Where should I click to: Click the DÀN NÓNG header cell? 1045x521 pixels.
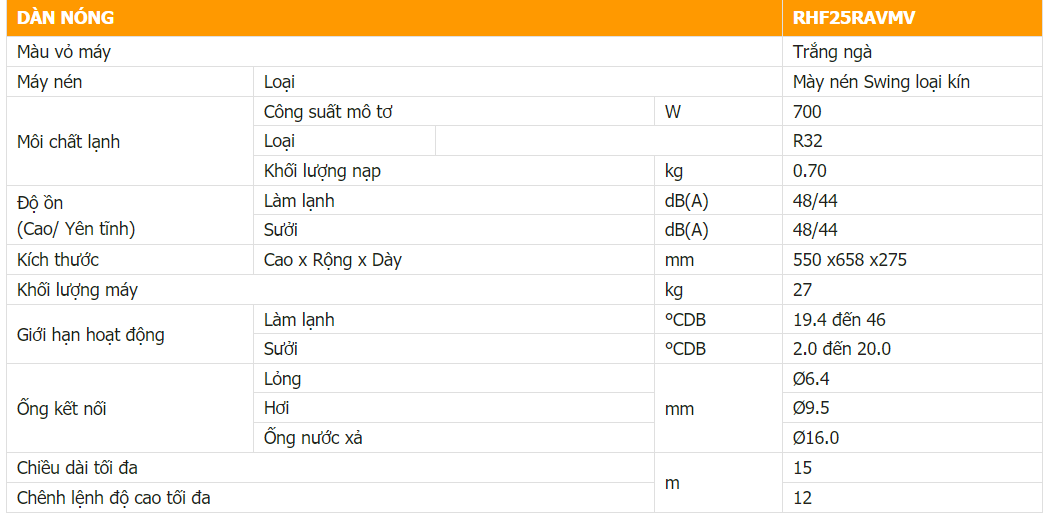tap(66, 18)
